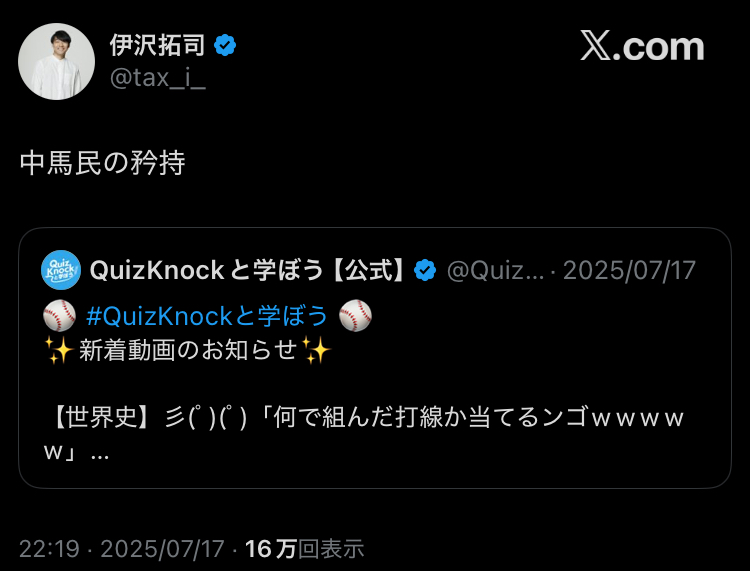Click the sparkle emoji before 新着動画のお知らせ
This screenshot has width=750, height=571.
coord(59,350)
